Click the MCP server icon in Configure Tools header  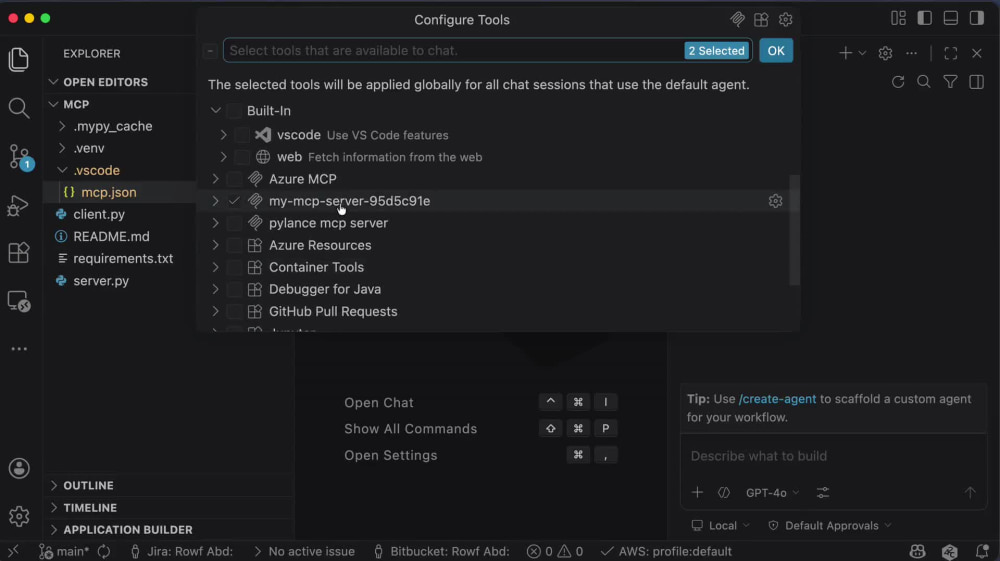[x=737, y=20]
